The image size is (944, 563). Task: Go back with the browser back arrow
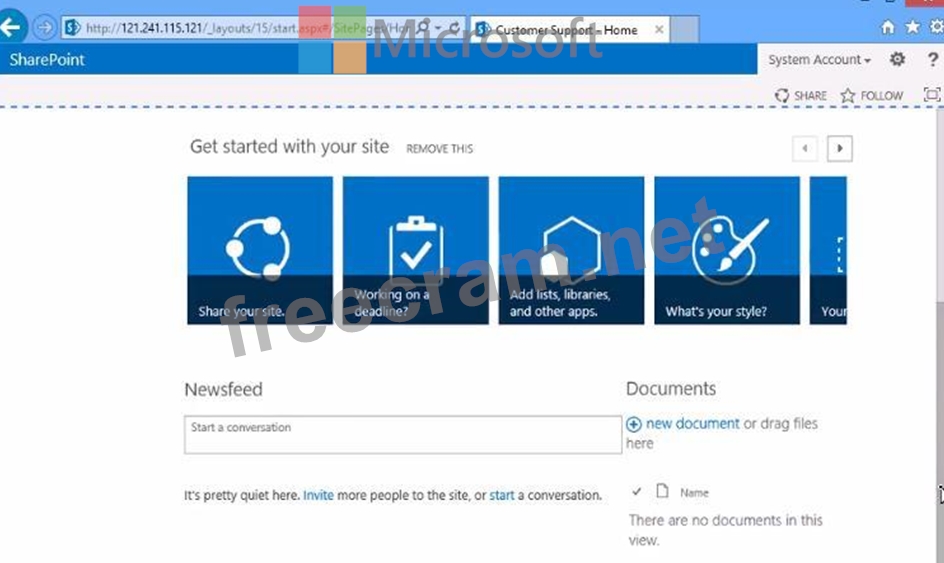point(12,27)
